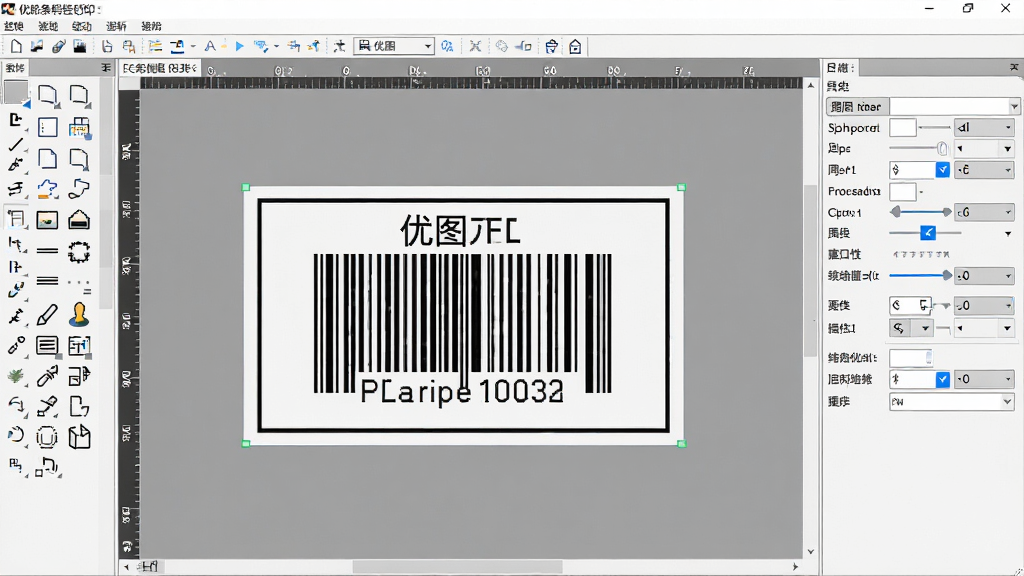This screenshot has height=576, width=1024.
Task: Click the gray button at properties panel top-left
Action: (x=857, y=106)
